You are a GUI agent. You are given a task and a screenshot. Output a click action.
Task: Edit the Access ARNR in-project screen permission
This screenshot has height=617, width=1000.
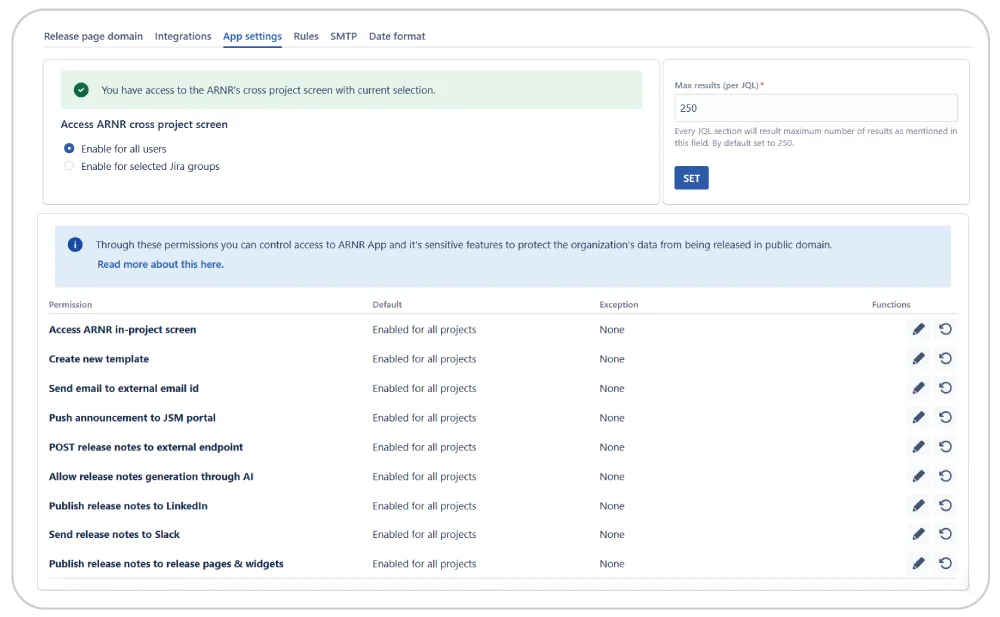918,329
